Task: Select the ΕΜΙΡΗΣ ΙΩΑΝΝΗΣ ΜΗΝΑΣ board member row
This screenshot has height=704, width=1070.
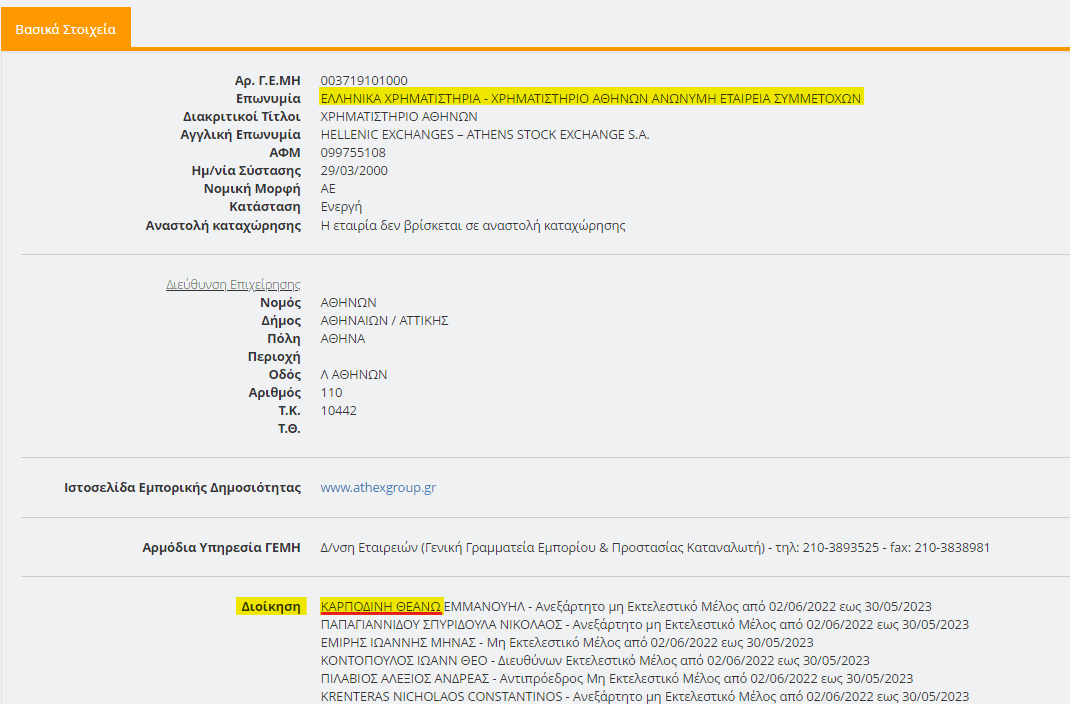Action: pyautogui.click(x=567, y=643)
